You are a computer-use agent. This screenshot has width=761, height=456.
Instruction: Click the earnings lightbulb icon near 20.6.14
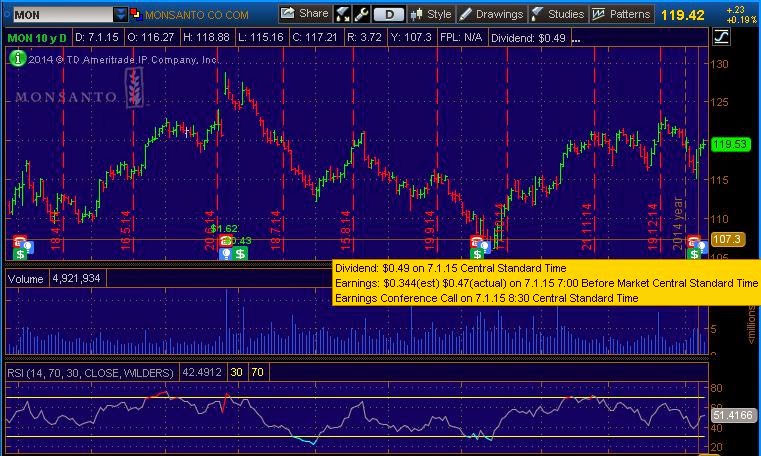tap(225, 253)
